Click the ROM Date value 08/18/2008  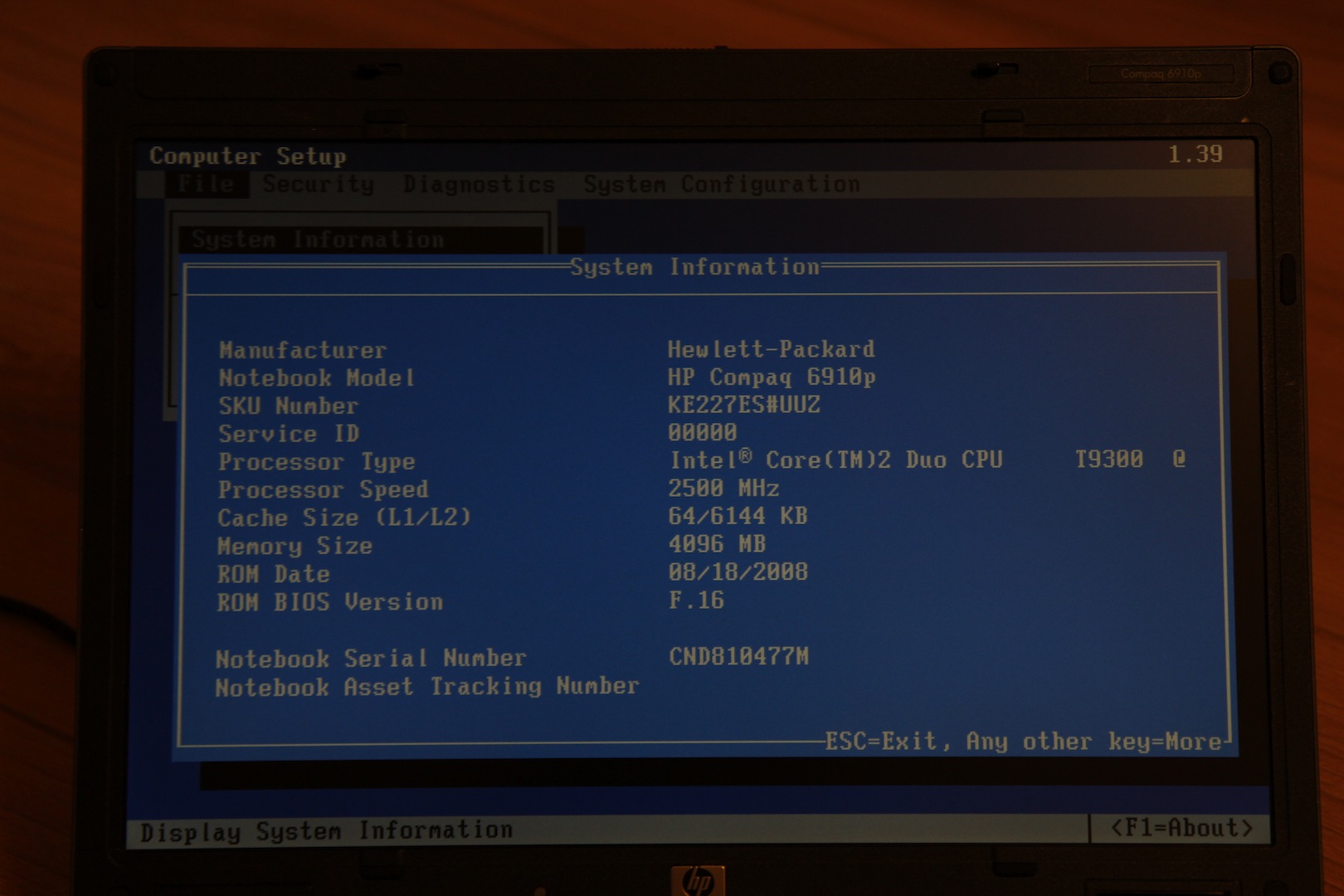[x=738, y=572]
